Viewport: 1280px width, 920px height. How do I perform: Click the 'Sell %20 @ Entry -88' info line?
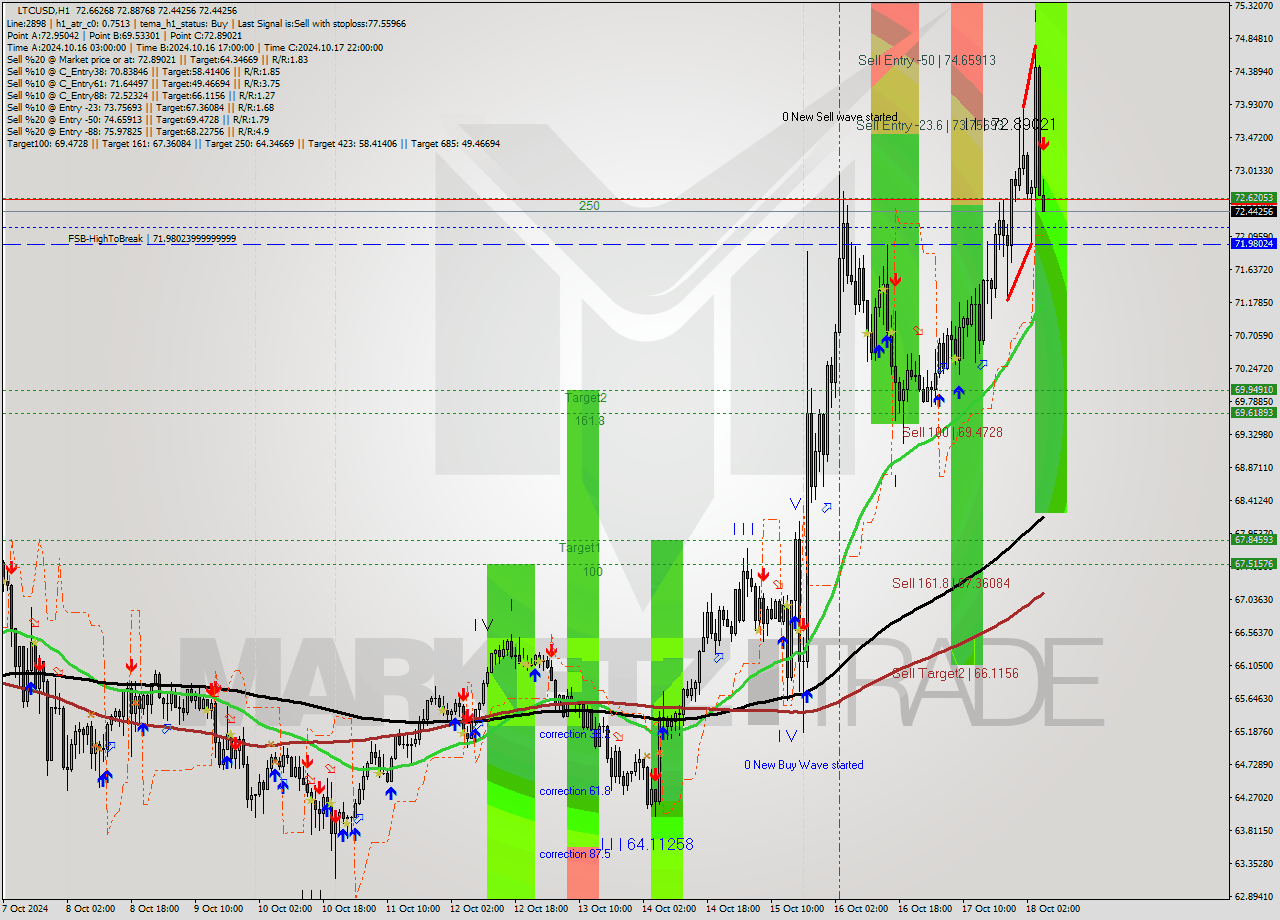click(x=137, y=131)
